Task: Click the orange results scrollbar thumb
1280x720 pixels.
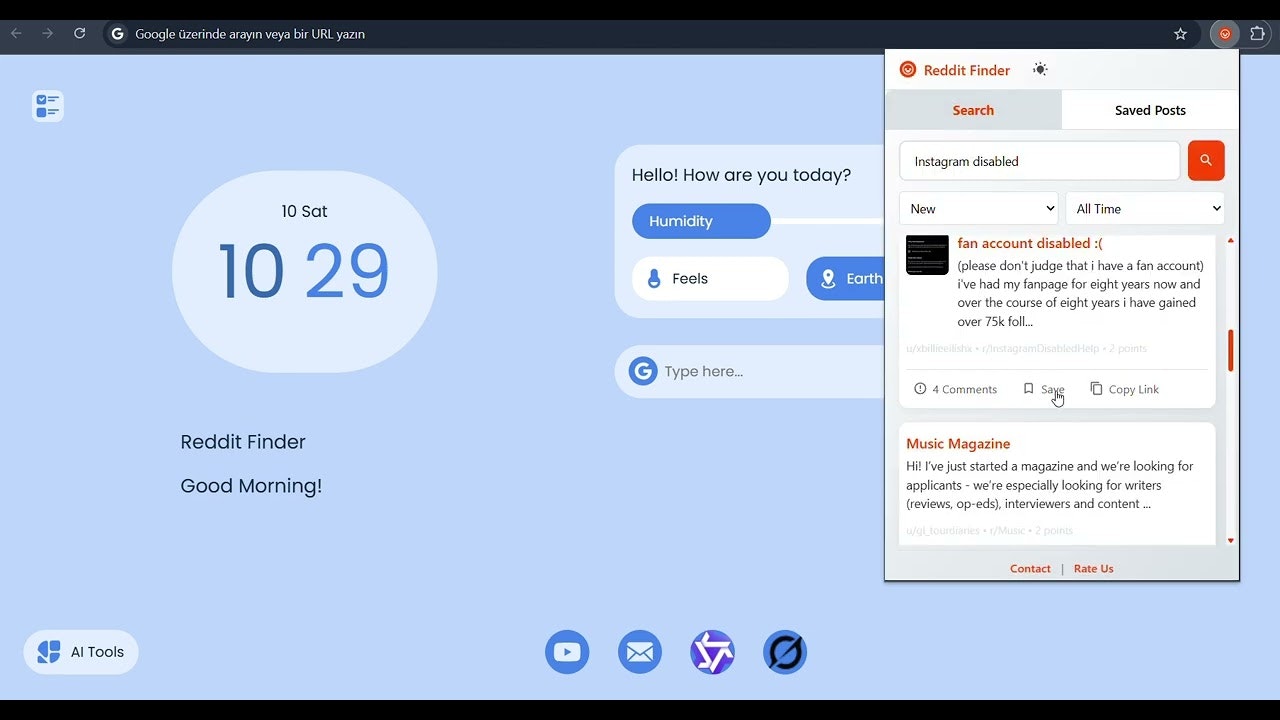Action: [1230, 350]
